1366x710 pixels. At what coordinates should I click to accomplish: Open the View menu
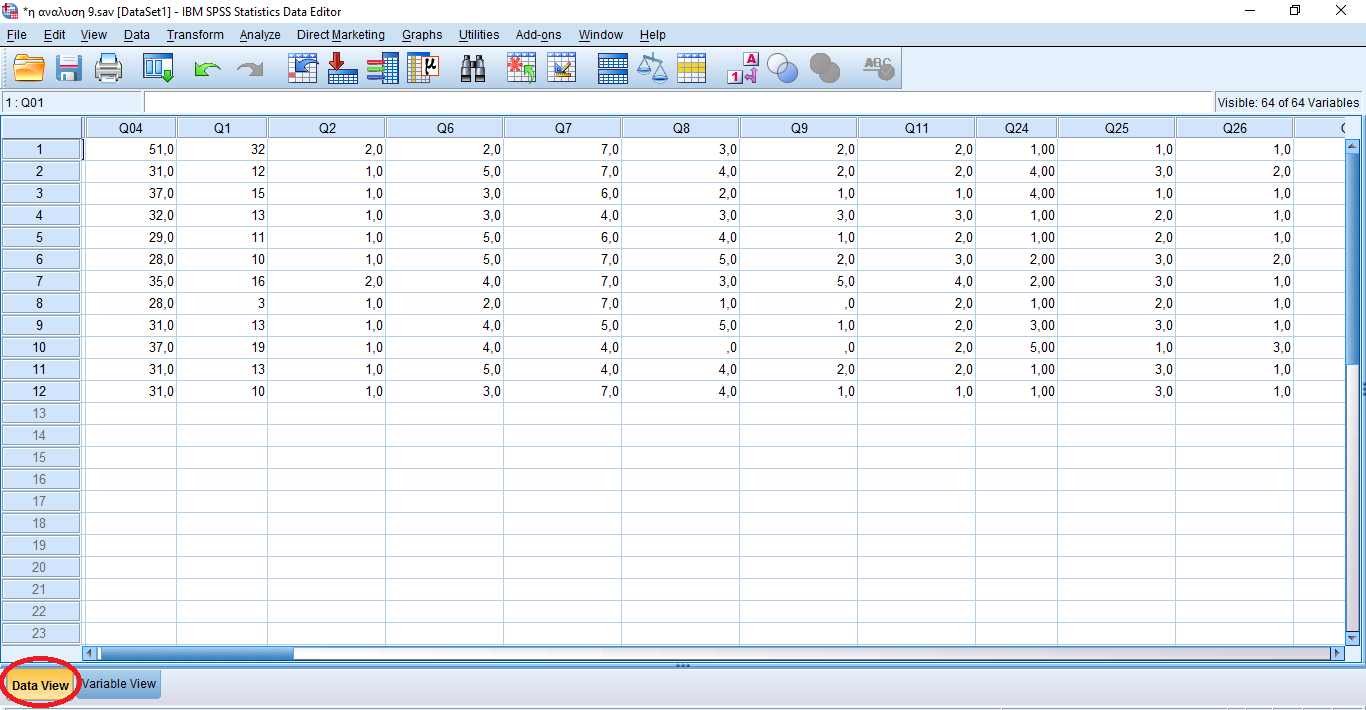pos(93,35)
